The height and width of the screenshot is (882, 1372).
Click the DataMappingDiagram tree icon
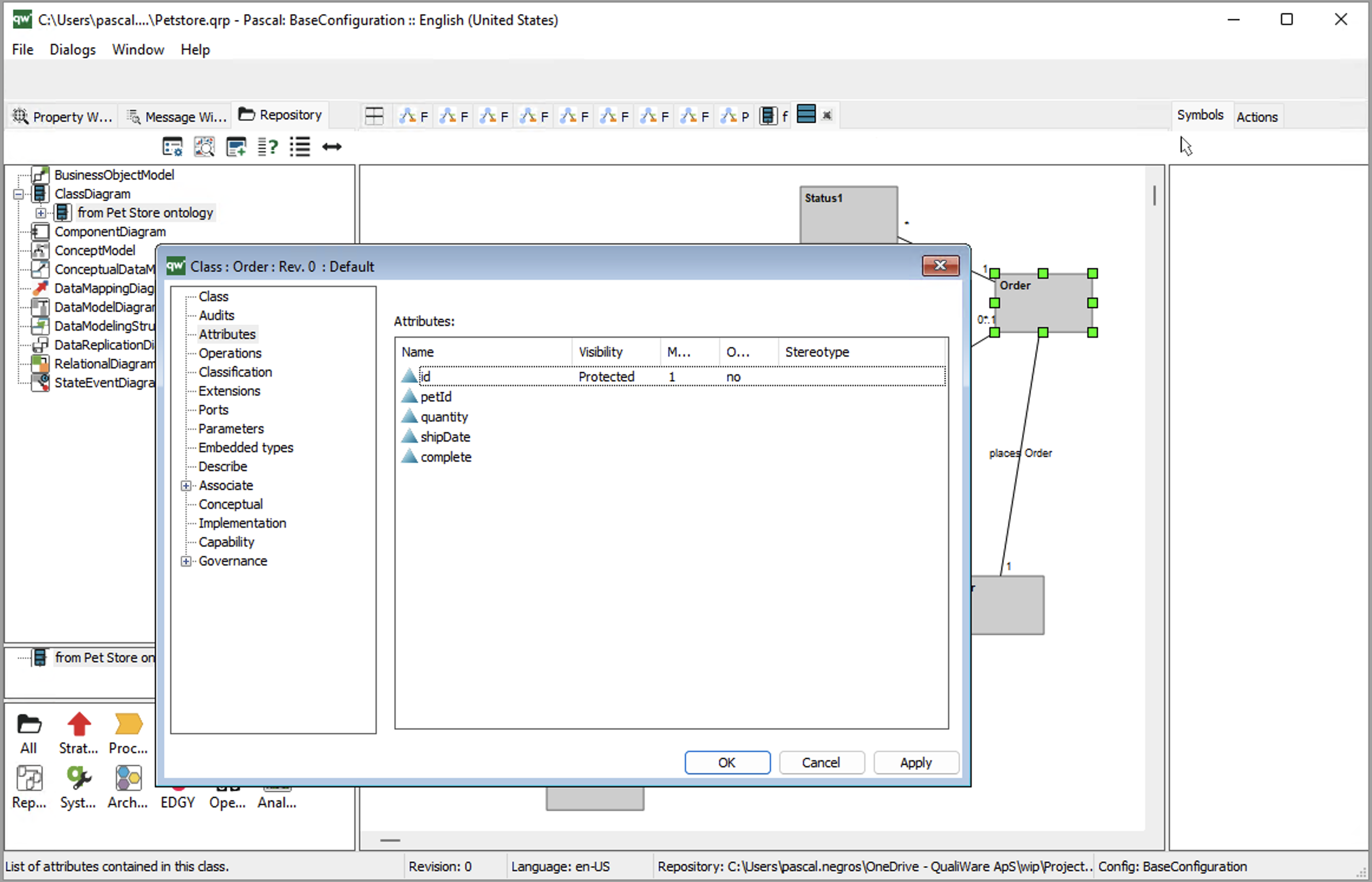click(x=40, y=288)
